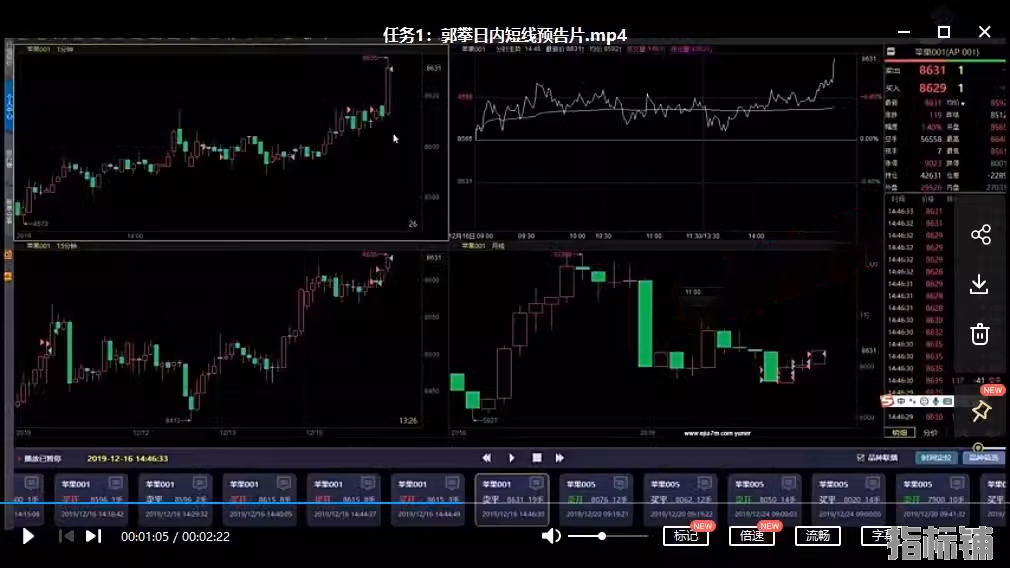Open comment icon on the 8631 19手 trade card

pyautogui.click(x=536, y=483)
